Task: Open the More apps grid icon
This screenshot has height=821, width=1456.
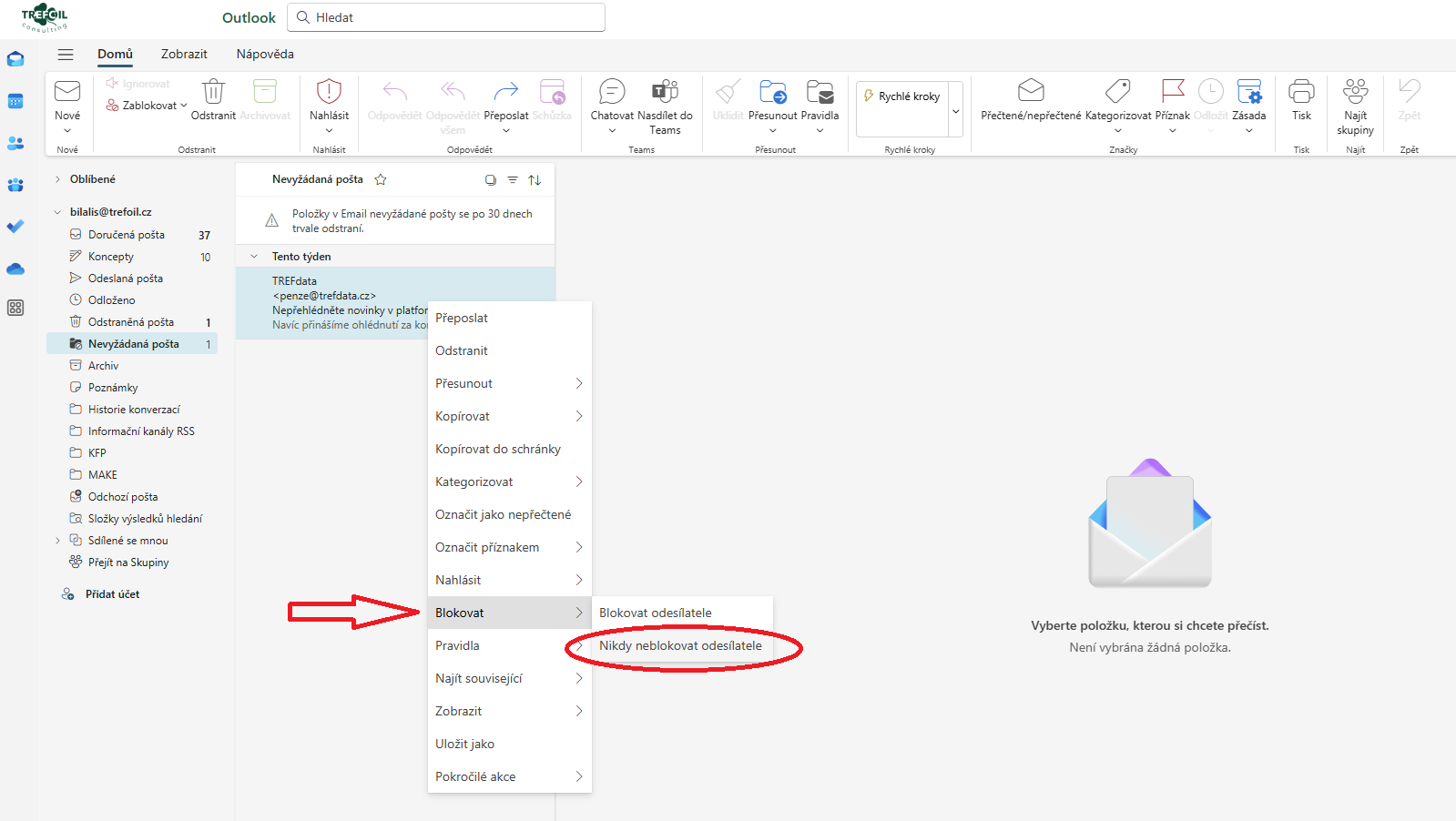Action: (15, 308)
